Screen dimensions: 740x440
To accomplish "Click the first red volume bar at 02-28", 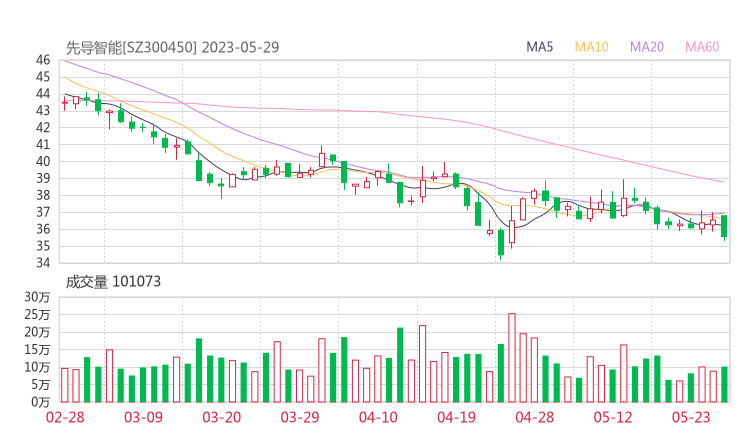I will (65, 385).
